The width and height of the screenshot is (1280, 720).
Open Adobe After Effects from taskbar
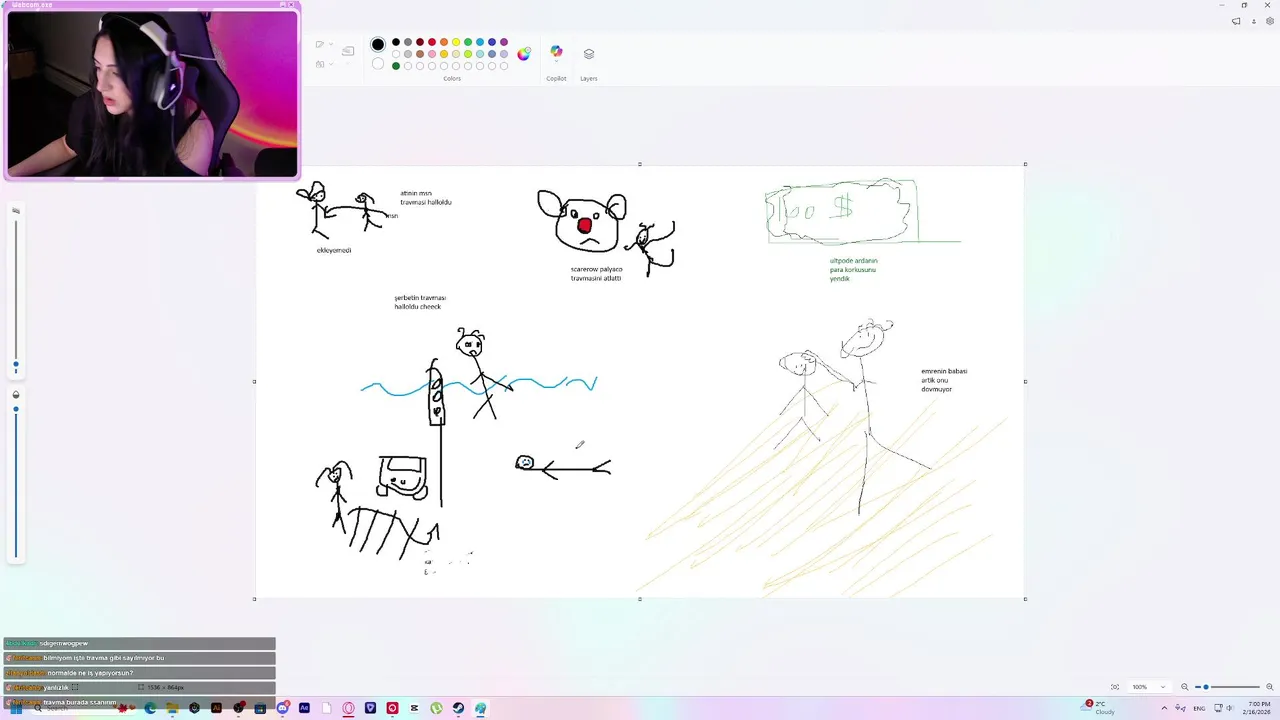(304, 708)
